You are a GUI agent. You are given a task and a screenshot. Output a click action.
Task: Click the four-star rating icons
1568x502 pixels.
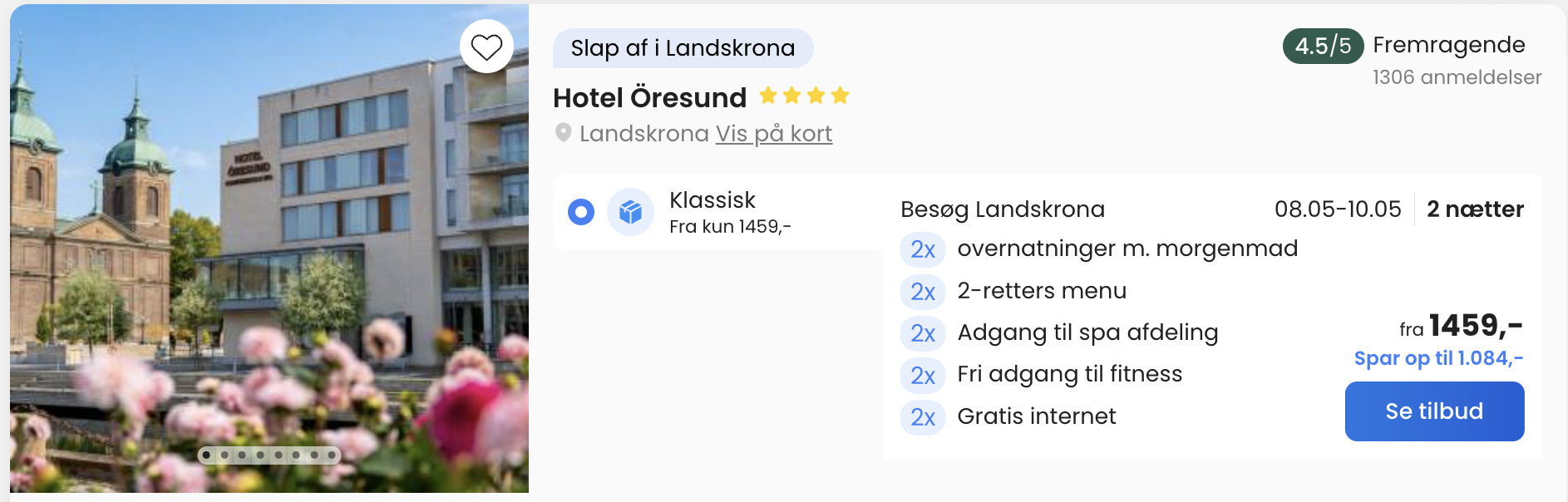point(804,96)
